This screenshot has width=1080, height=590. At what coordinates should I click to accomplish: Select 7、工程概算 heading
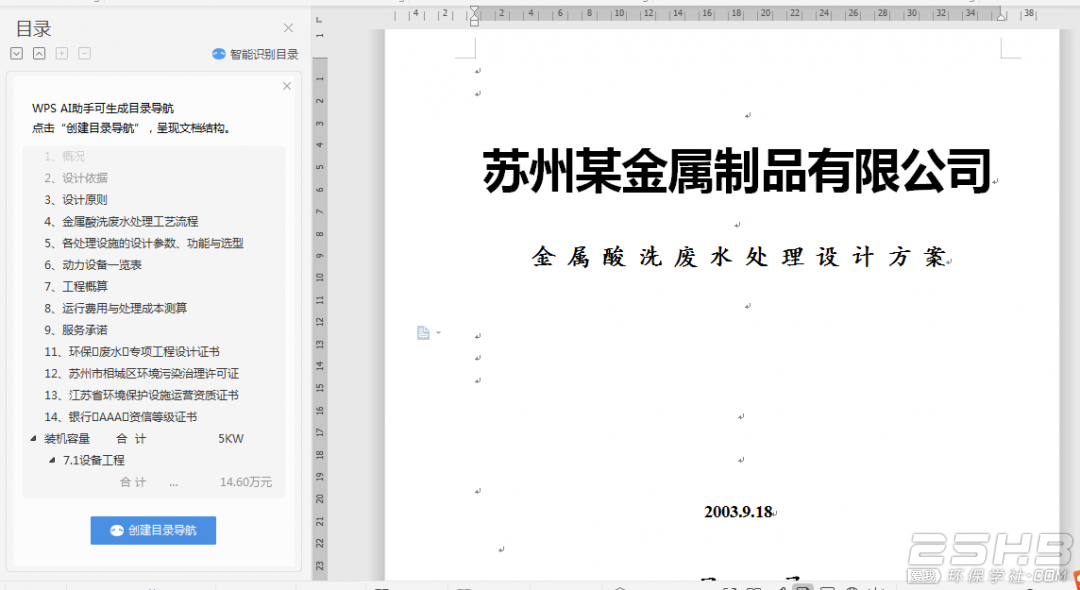(76, 286)
